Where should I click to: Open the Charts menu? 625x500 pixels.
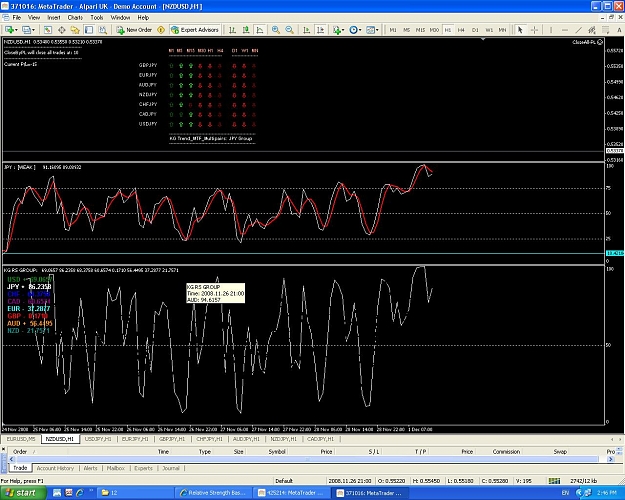[75, 18]
